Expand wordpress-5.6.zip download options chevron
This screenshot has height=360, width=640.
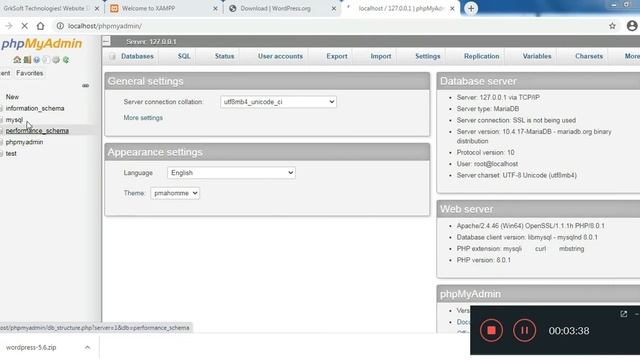(x=87, y=347)
